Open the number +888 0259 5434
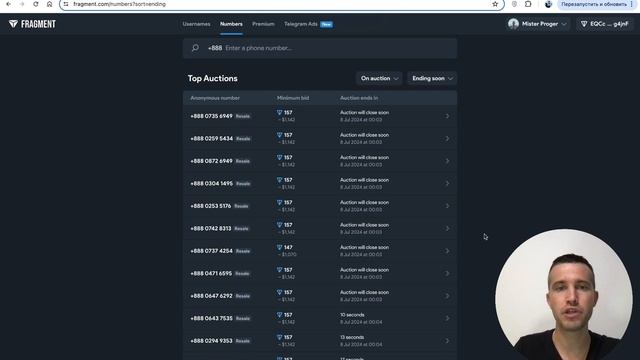The width and height of the screenshot is (640, 360). coord(211,139)
